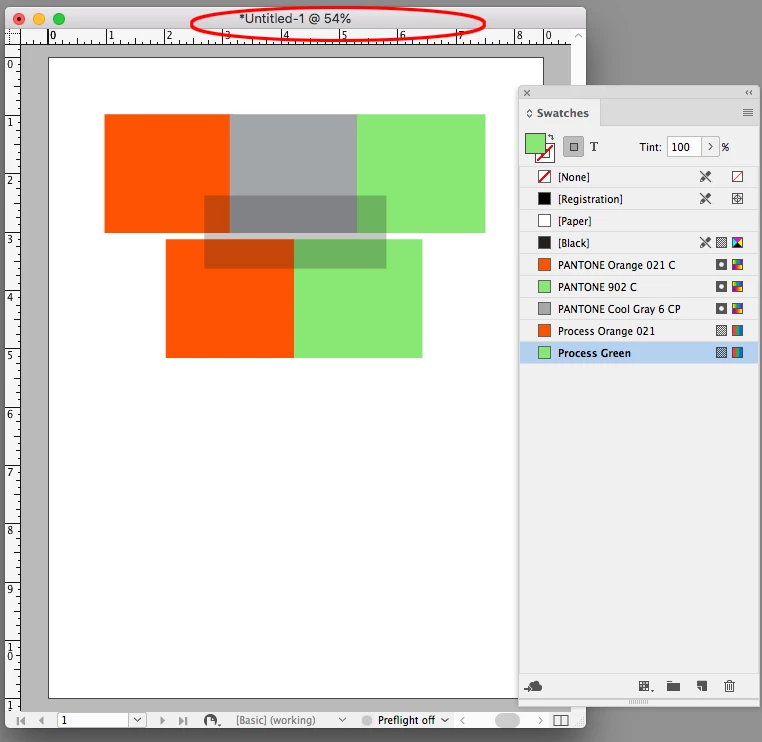Click the Delete Swatch trash icon
Screen dimensions: 762x742
coord(729,686)
